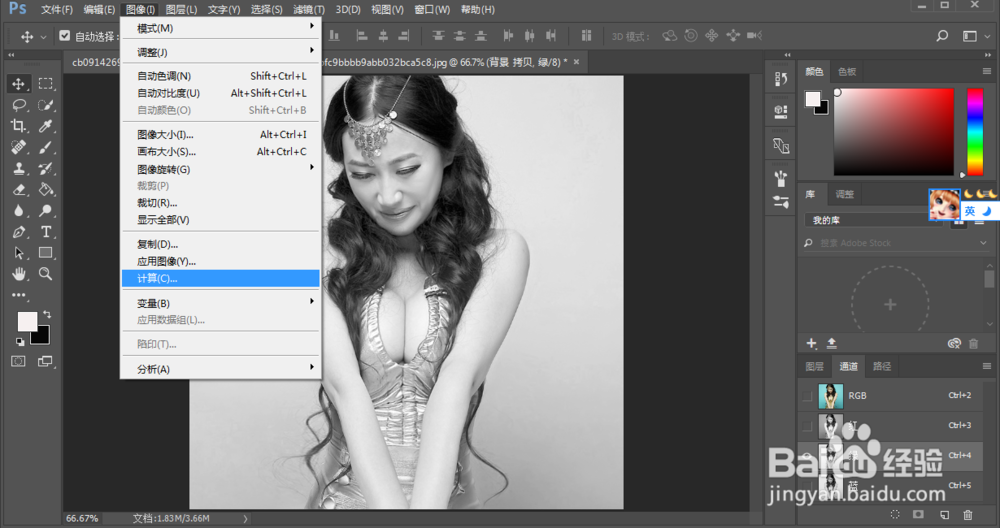Click the hue spectrum slider in Color panel
This screenshot has height=528, width=1000.
coord(975,130)
